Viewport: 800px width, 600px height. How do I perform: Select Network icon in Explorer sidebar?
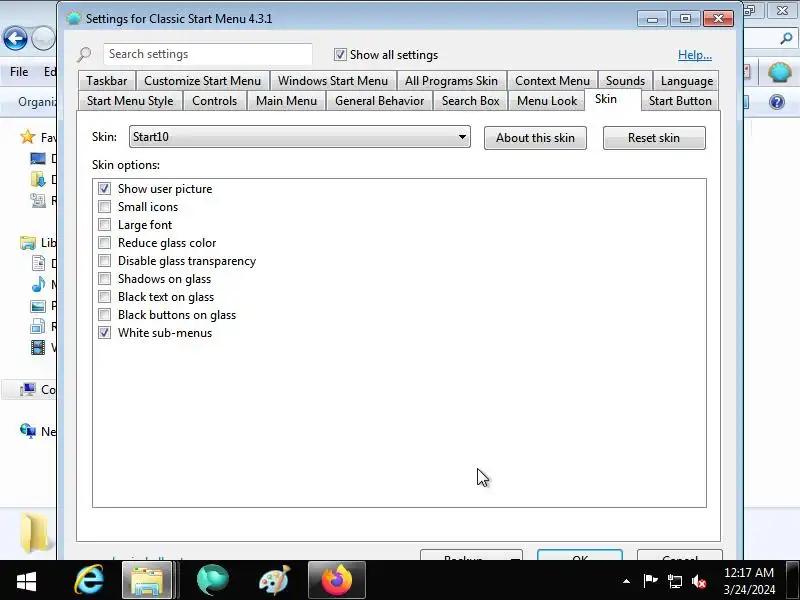tap(28, 431)
